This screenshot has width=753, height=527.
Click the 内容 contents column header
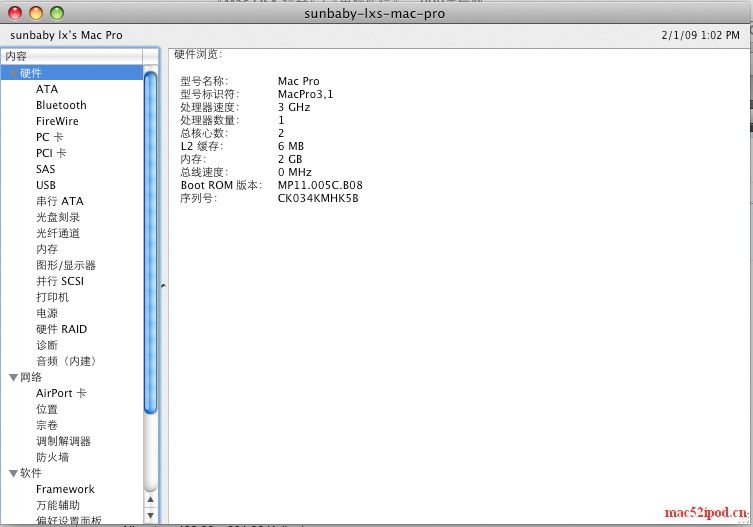[72, 56]
